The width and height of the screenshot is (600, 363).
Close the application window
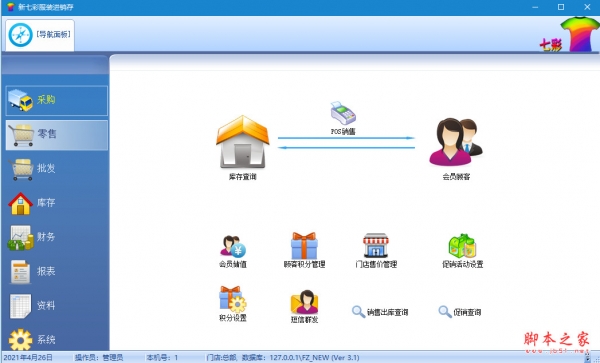[587, 7]
